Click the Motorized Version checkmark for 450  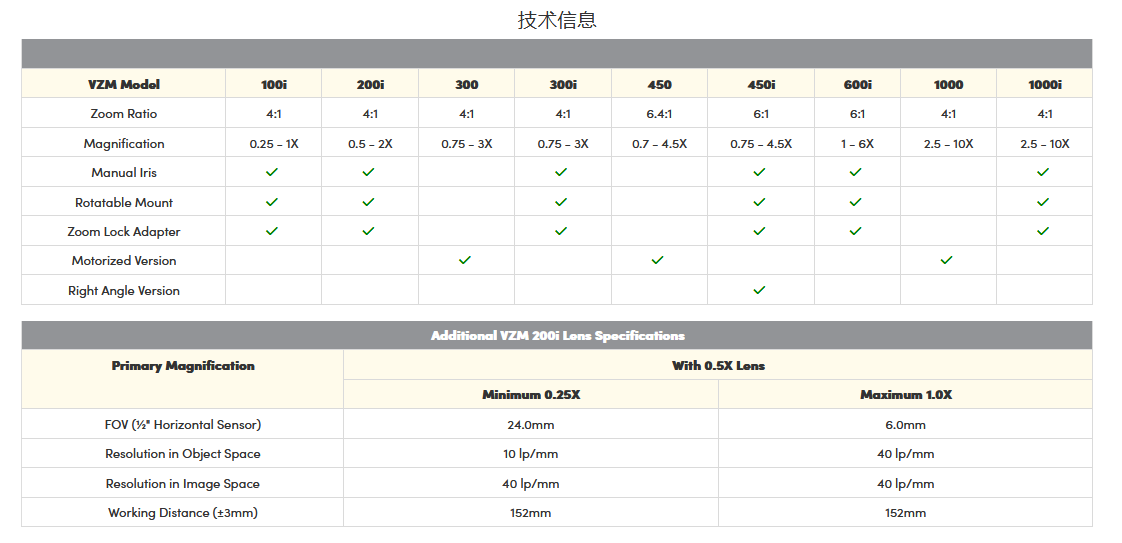pyautogui.click(x=658, y=260)
